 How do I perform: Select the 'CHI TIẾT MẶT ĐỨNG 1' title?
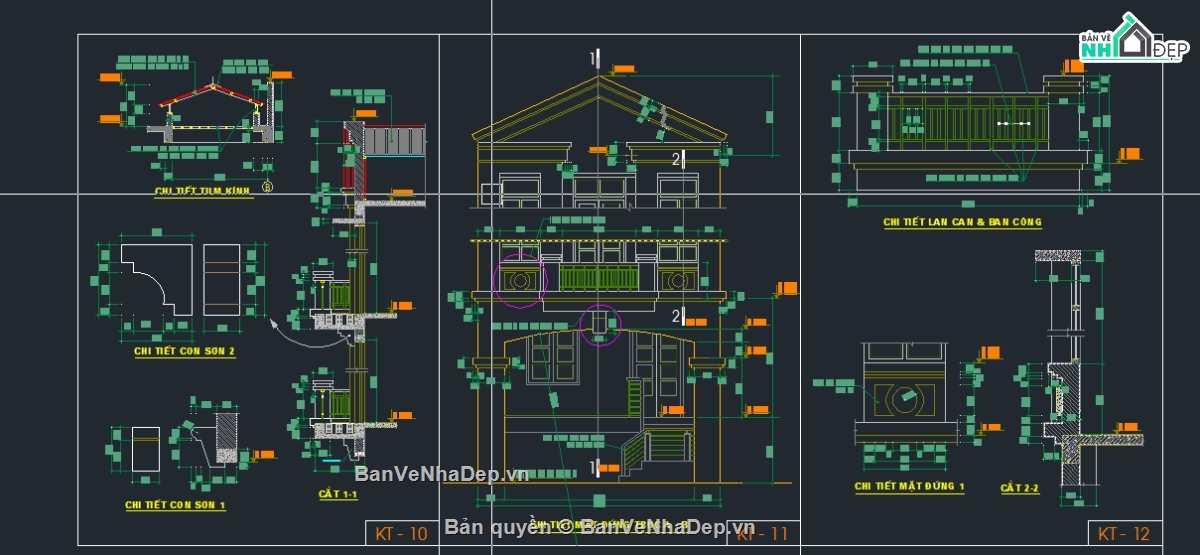coord(909,487)
